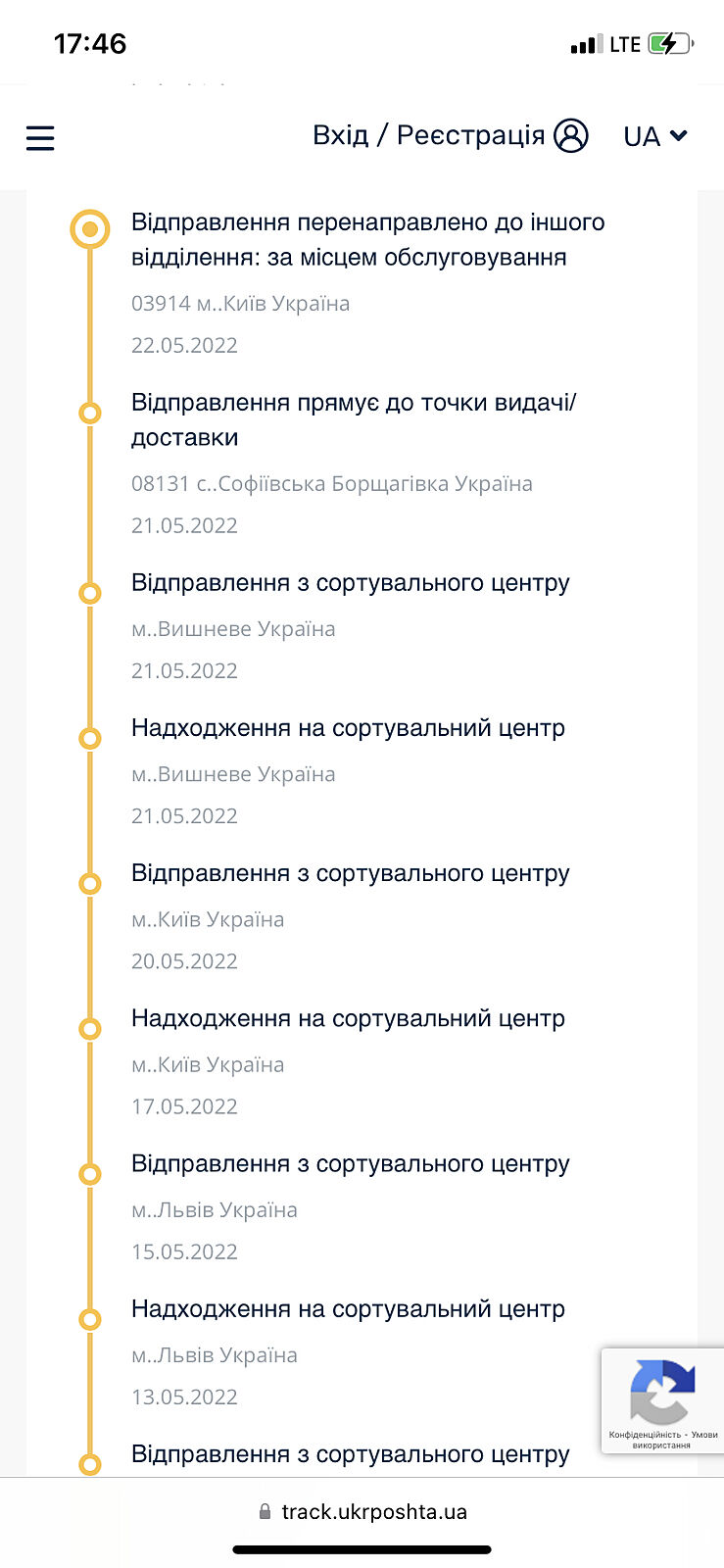Tap the battery charging icon

click(x=670, y=44)
